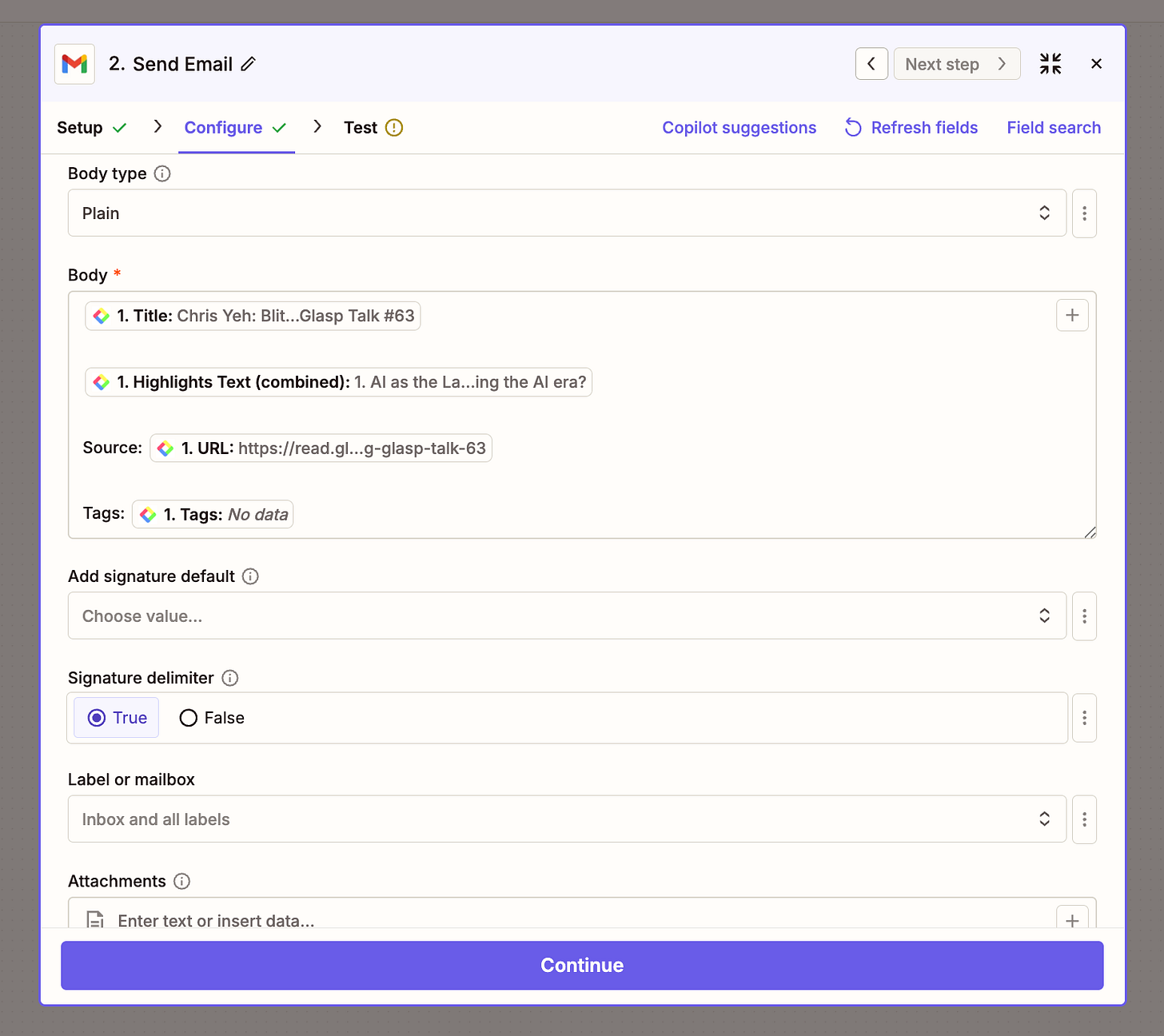Show info for Signature delimiter
Screen dimensions: 1164x1036
click(230, 678)
